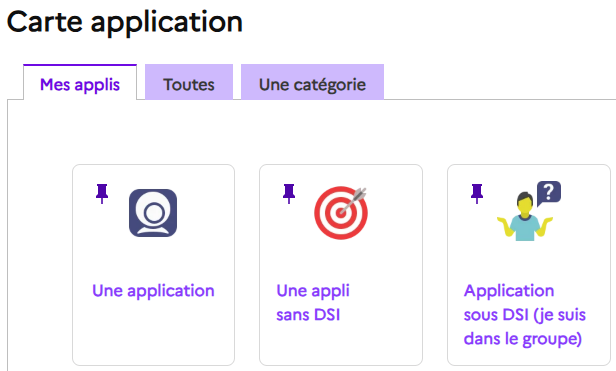Toggle pin on Application sous DSI card
The height and width of the screenshot is (371, 616).
[x=477, y=193]
